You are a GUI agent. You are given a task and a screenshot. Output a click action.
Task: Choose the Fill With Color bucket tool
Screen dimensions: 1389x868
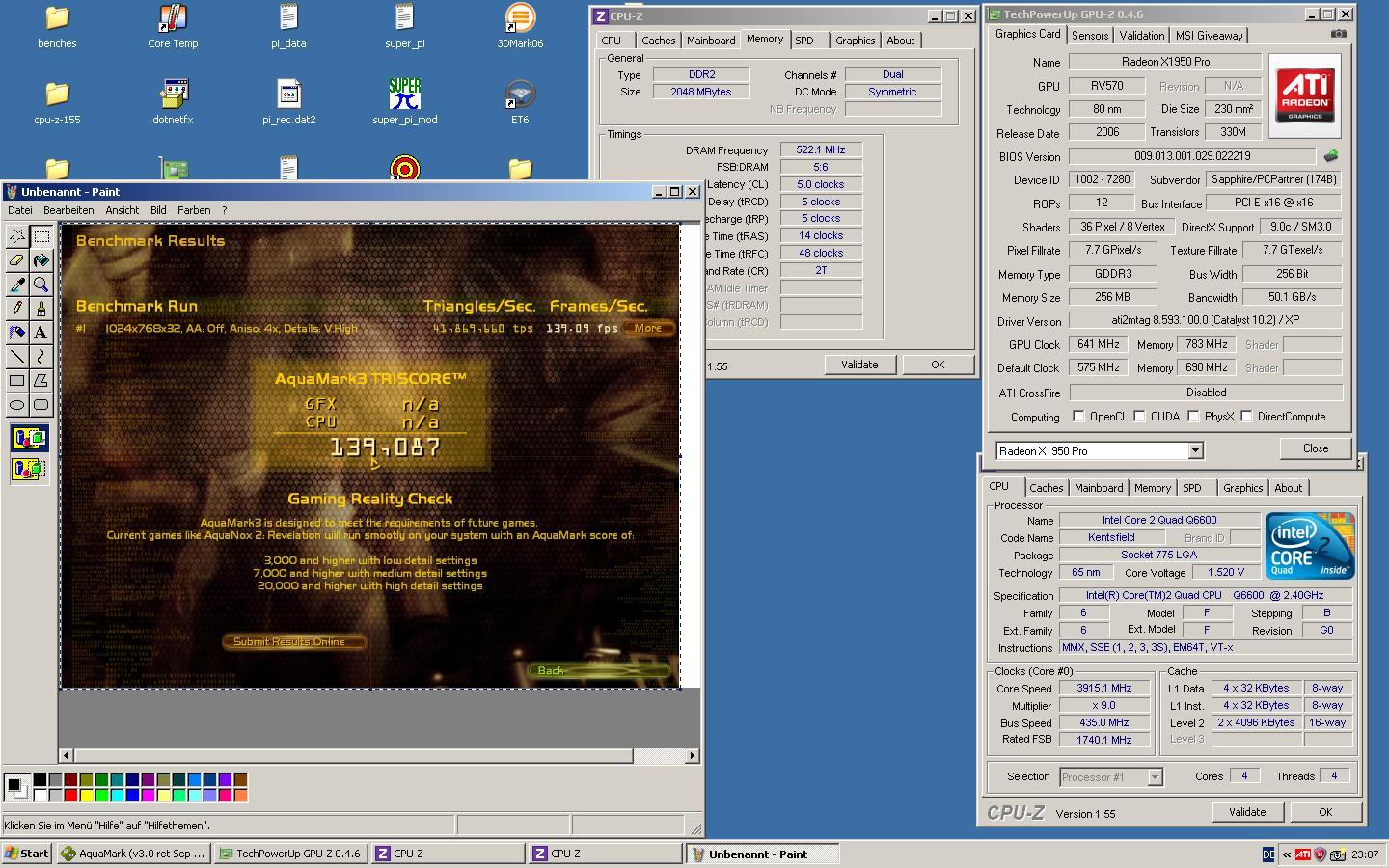[41, 260]
